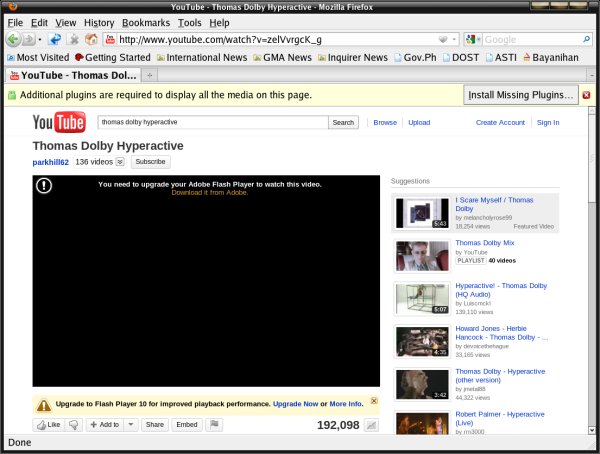Subscribe to the parkhill62 channel
The height and width of the screenshot is (454, 600).
(x=150, y=161)
